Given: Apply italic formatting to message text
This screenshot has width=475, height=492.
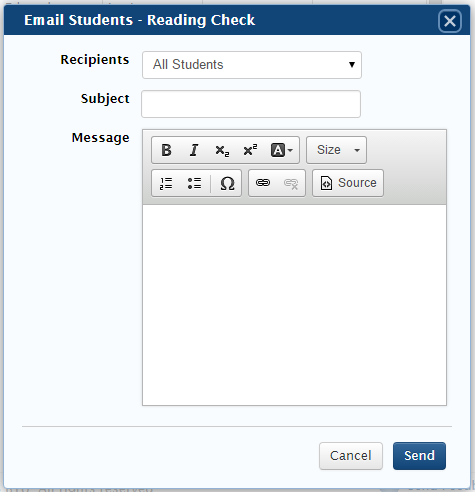Looking at the screenshot, I should coord(194,150).
